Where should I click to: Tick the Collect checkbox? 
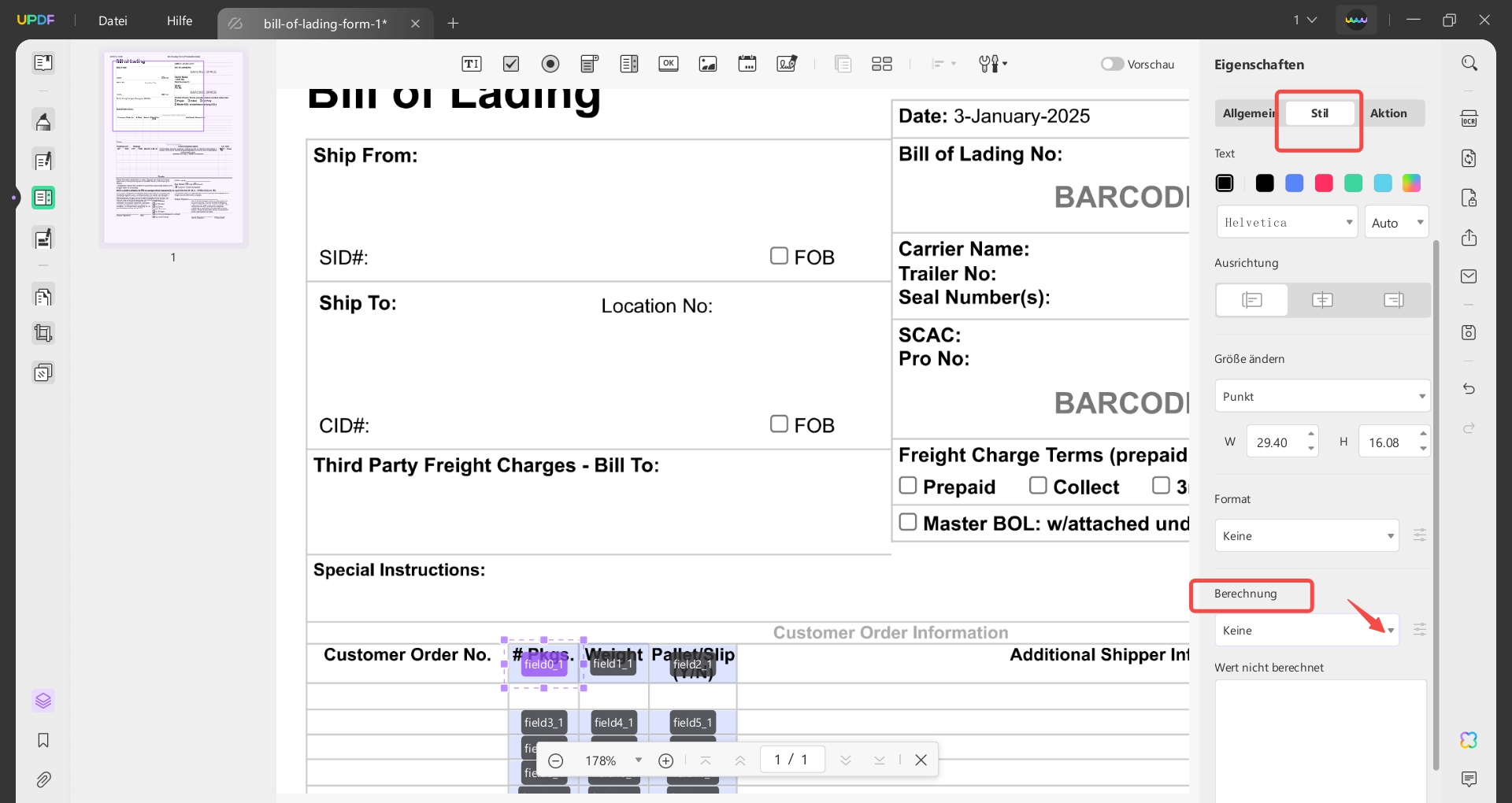pos(1038,485)
